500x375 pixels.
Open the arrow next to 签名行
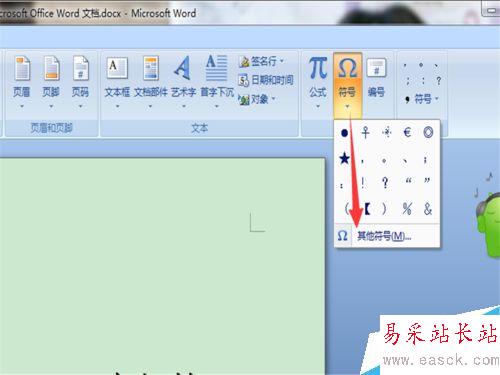(282, 61)
